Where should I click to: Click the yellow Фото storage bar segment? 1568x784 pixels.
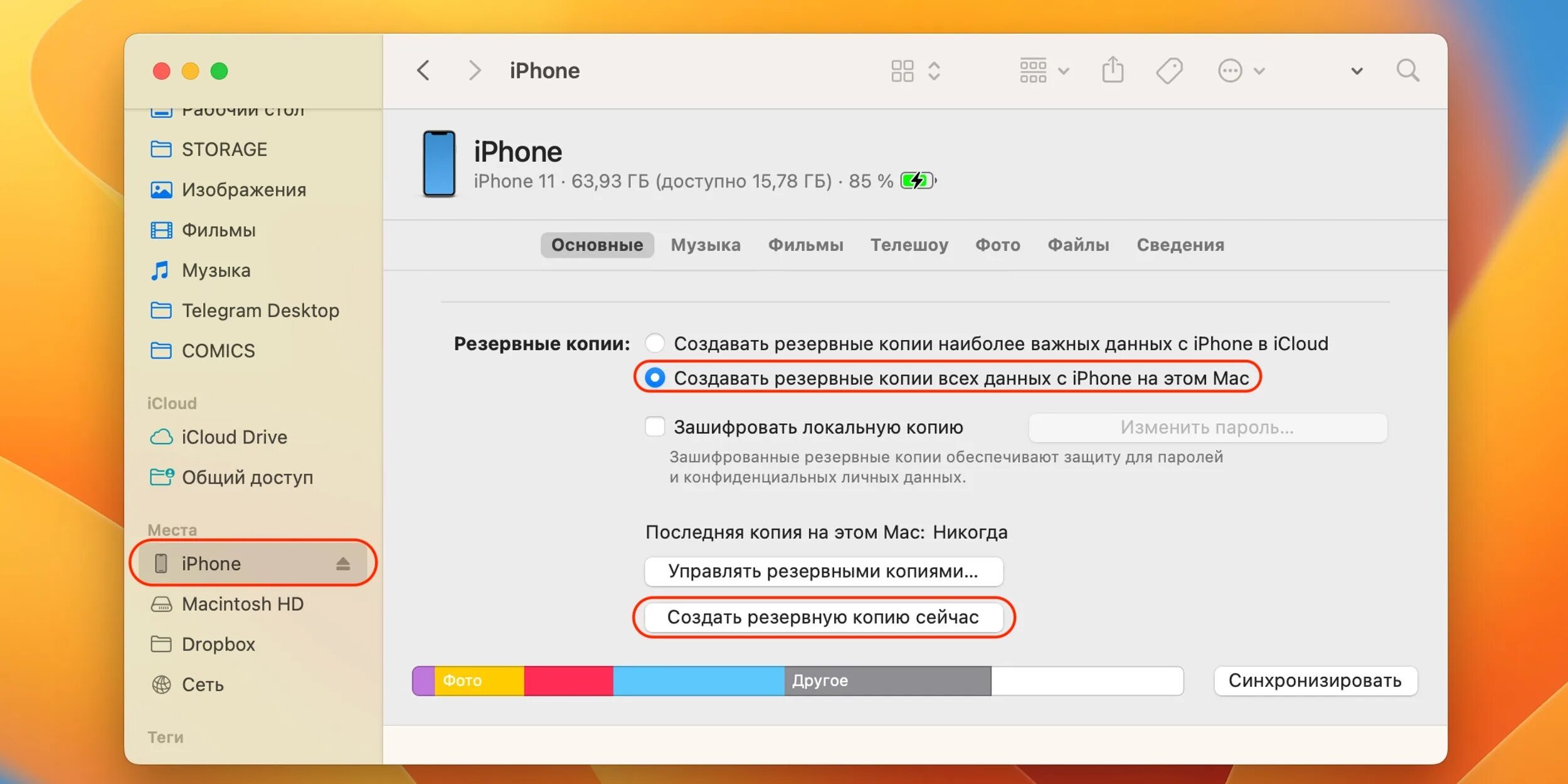479,681
